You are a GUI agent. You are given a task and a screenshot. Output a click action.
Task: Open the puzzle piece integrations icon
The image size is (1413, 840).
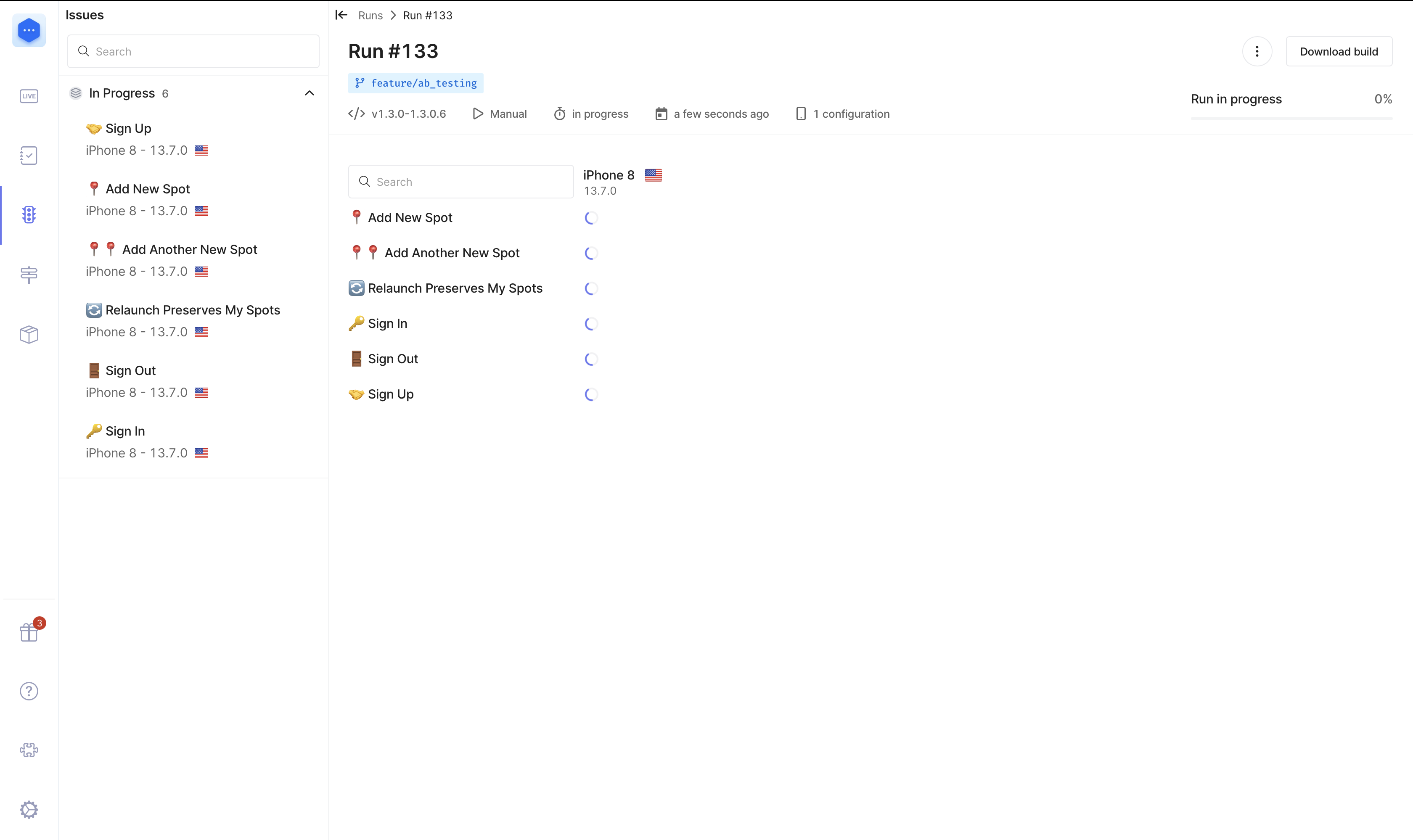29,750
